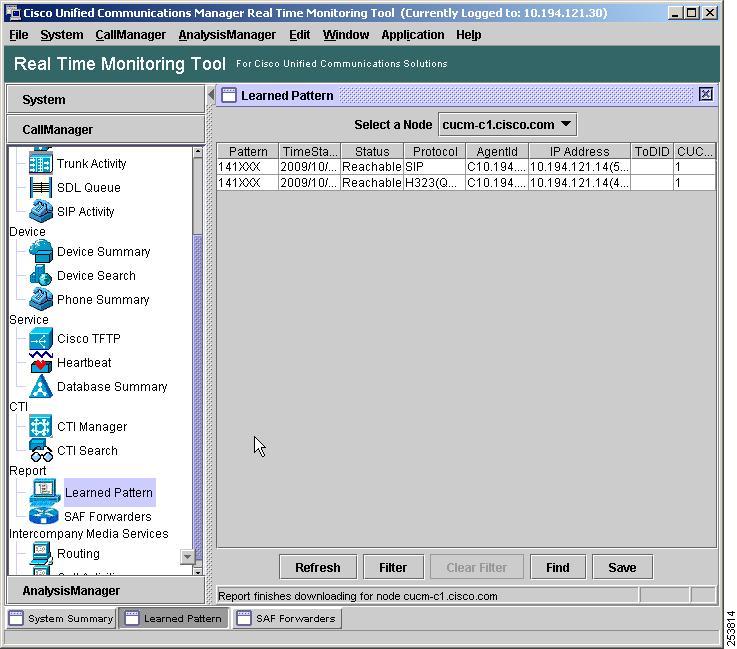This screenshot has width=737, height=649.
Task: Sort by the CUC... column header
Action: click(x=695, y=151)
